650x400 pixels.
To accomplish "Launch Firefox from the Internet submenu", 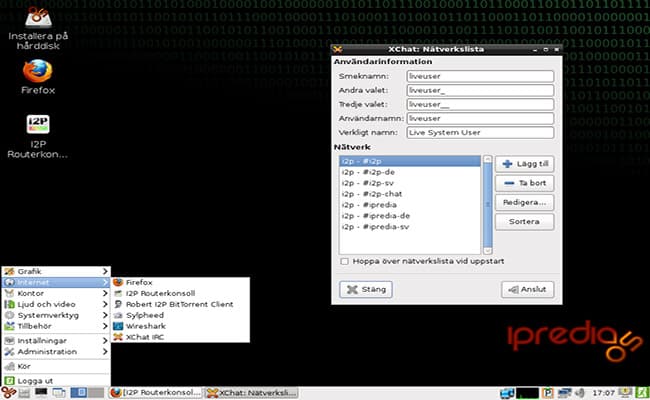I will pos(180,282).
